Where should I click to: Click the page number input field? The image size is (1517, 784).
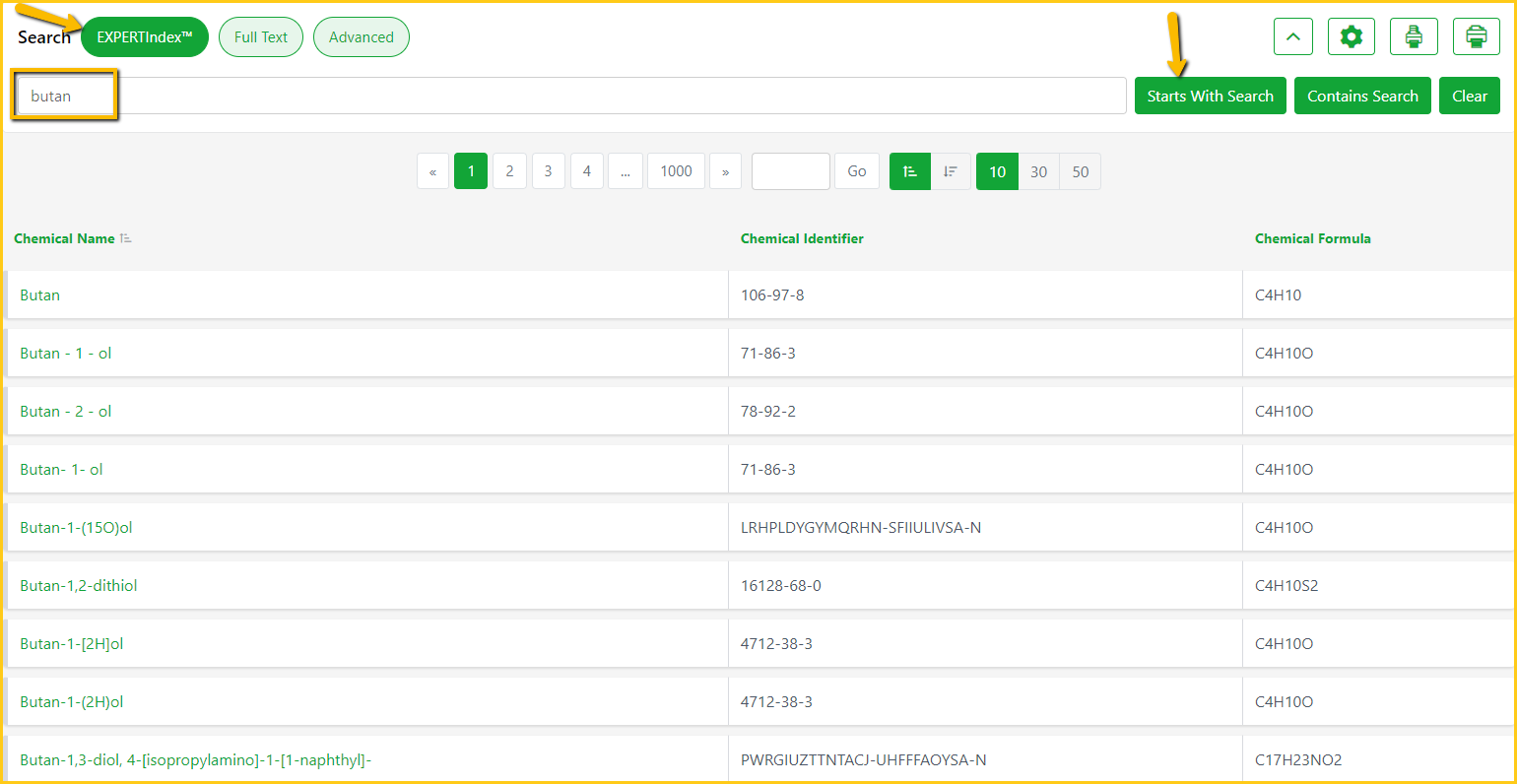[x=790, y=171]
